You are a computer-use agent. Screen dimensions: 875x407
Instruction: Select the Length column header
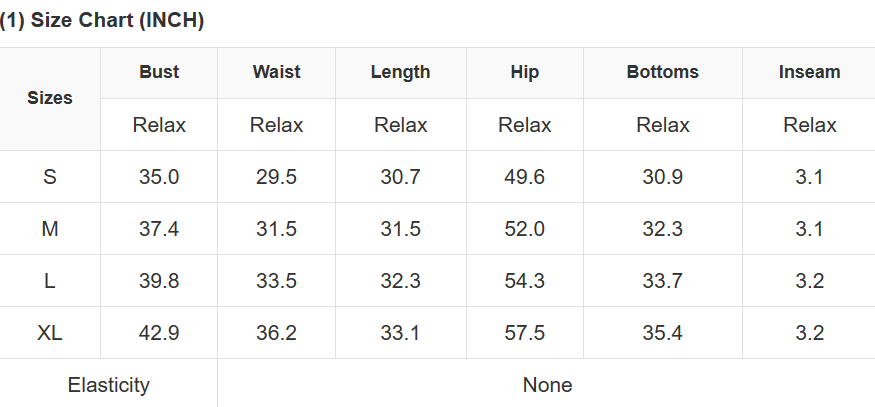click(x=400, y=72)
